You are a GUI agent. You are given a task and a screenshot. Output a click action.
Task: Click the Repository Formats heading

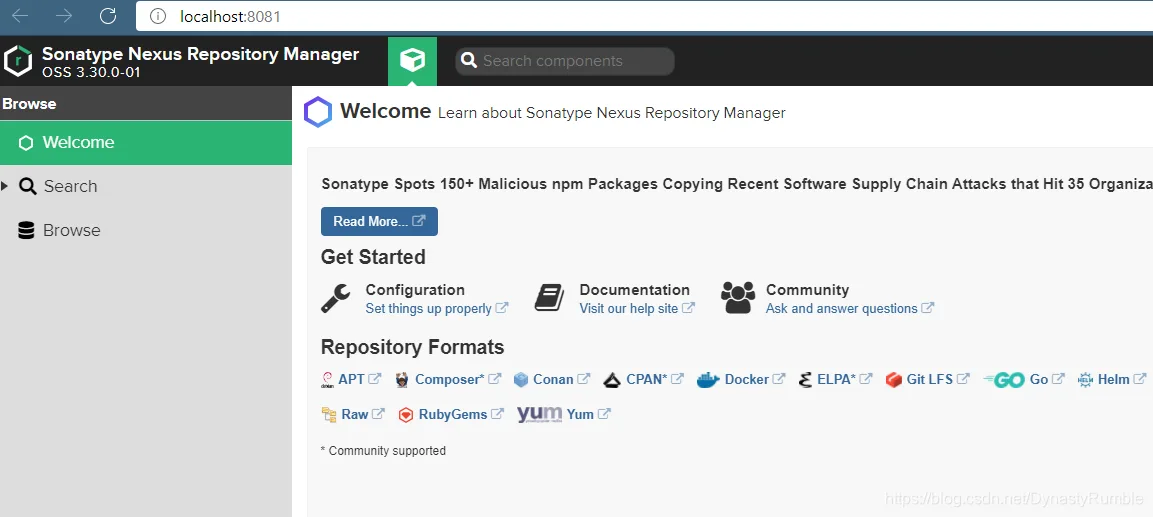coord(413,347)
